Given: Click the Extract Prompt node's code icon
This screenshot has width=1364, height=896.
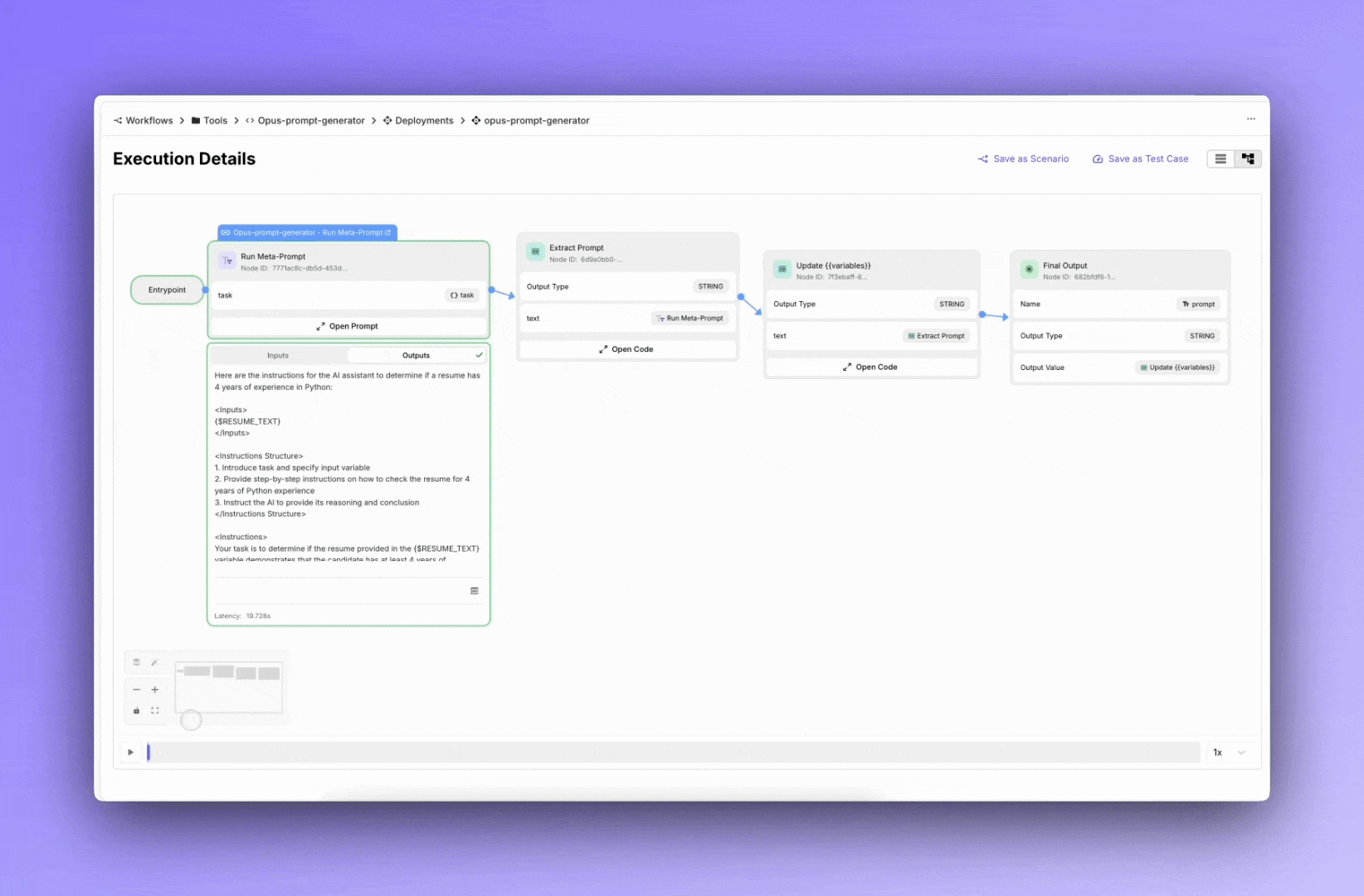Looking at the screenshot, I should click(535, 252).
